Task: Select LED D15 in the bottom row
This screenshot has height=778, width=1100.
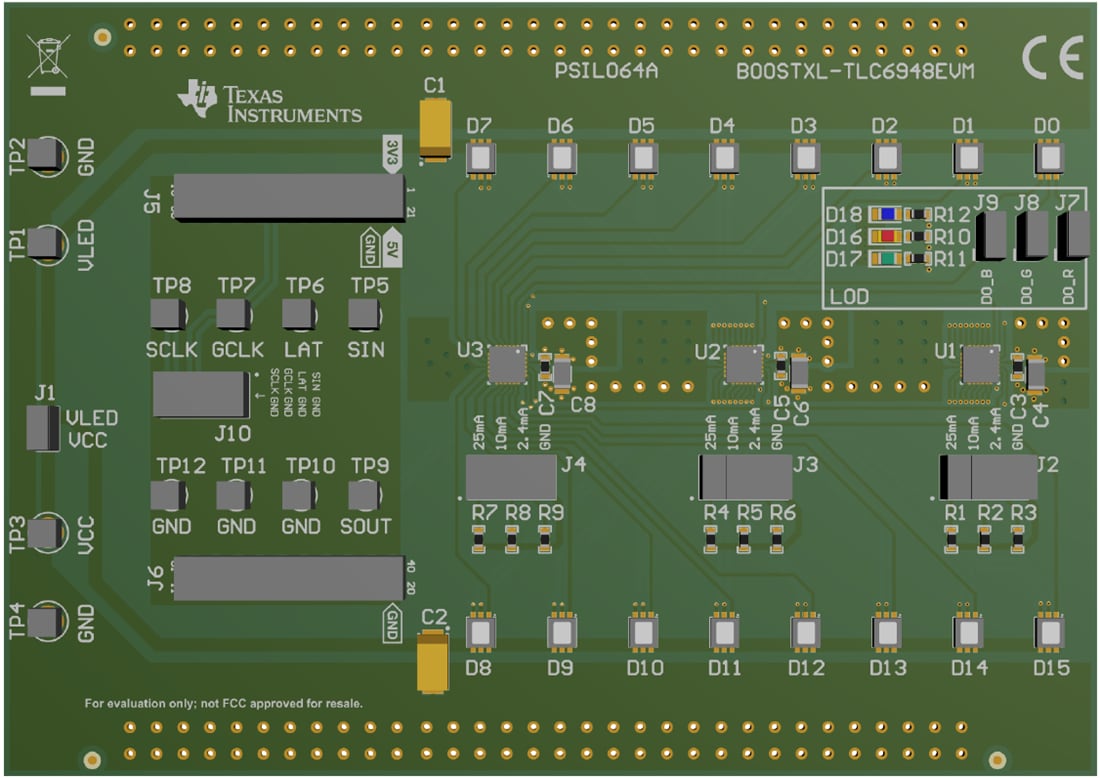Action: [x=1049, y=635]
